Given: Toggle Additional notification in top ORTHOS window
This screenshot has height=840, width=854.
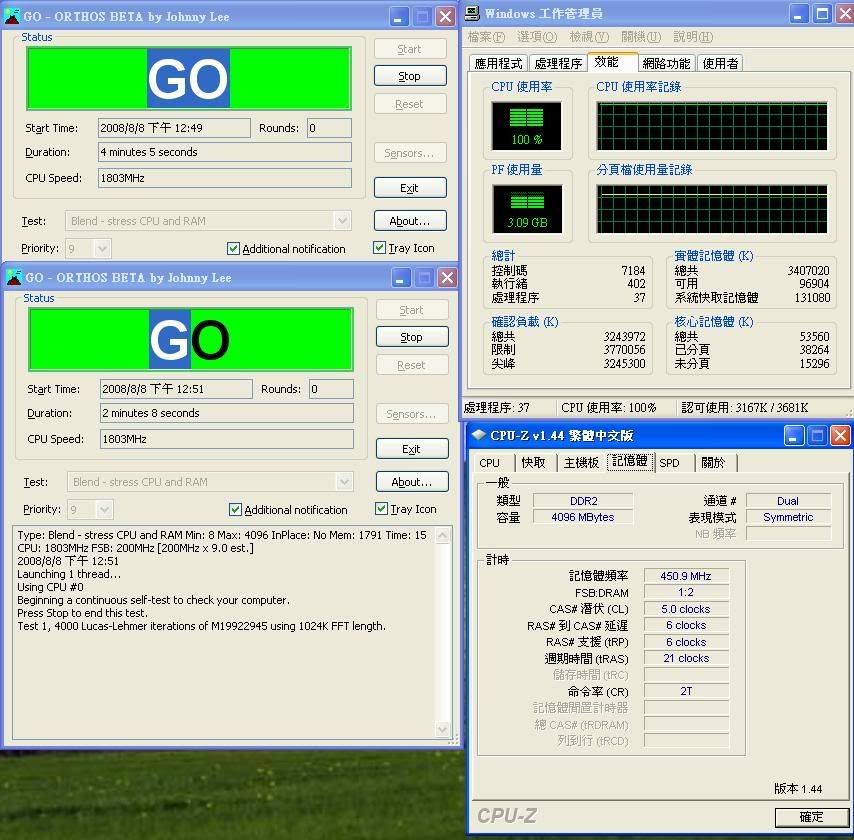Looking at the screenshot, I should (x=233, y=249).
